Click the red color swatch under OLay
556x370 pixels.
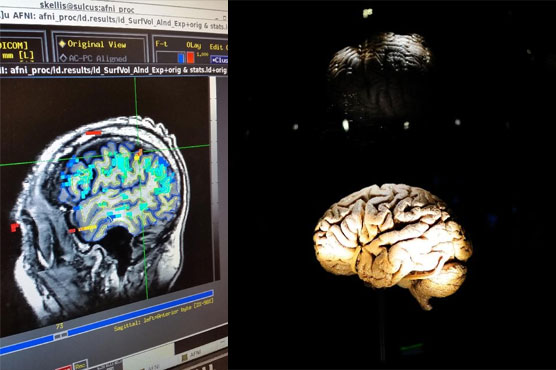pyautogui.click(x=190, y=57)
